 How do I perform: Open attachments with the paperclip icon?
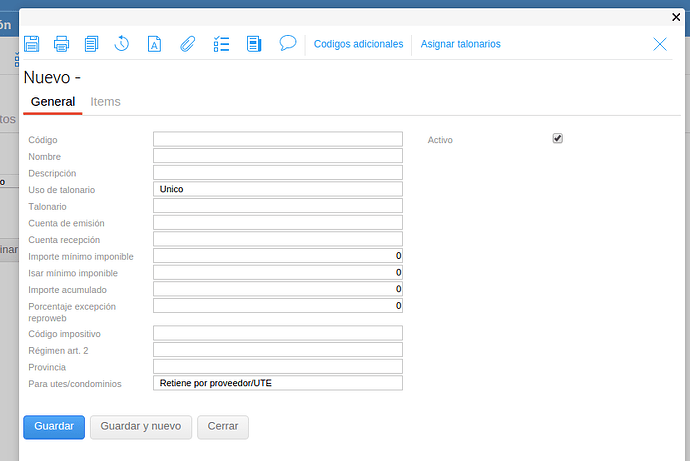coord(186,44)
